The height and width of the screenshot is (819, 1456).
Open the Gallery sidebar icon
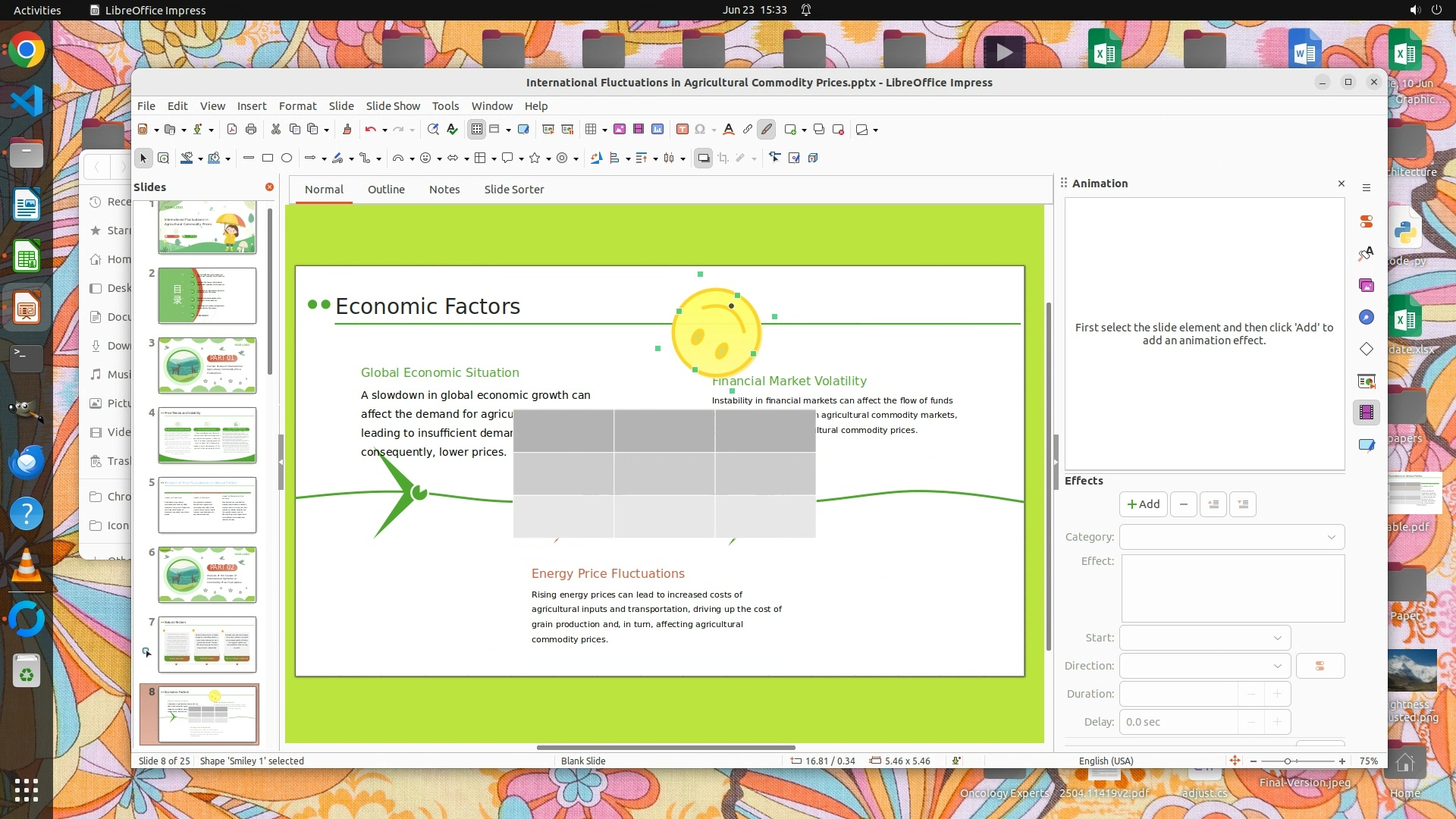click(x=1367, y=285)
